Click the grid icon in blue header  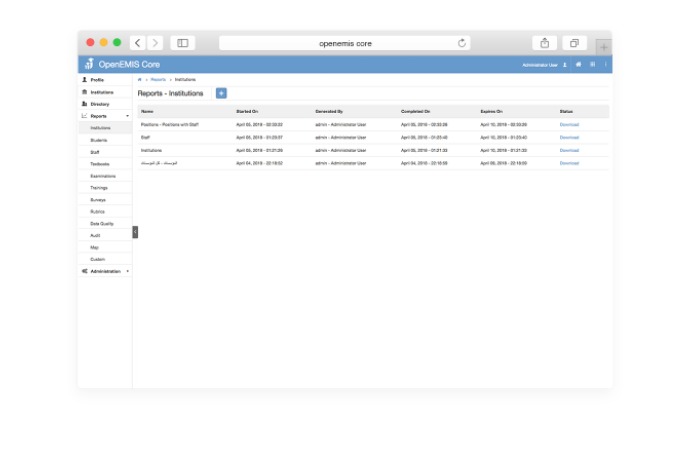pyautogui.click(x=593, y=64)
